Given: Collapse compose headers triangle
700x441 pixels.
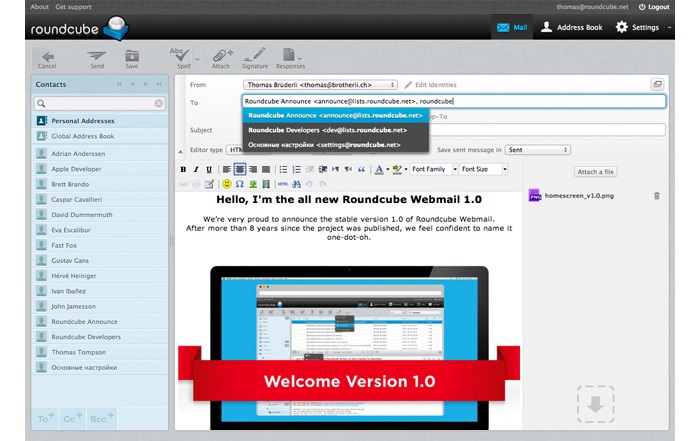Looking at the screenshot, I should (x=180, y=152).
